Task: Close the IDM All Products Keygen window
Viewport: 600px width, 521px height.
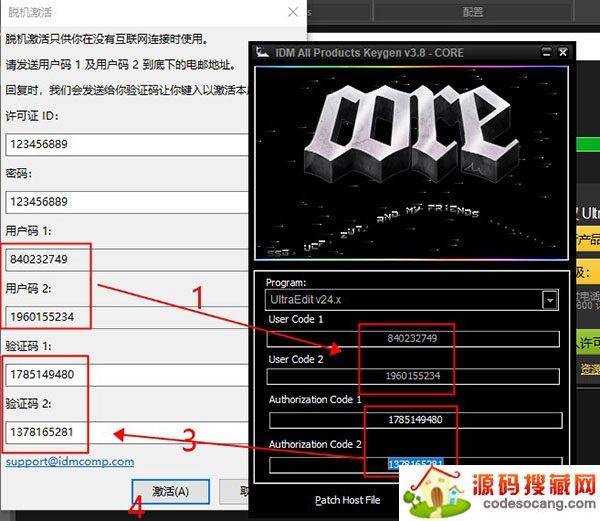Action: point(563,52)
